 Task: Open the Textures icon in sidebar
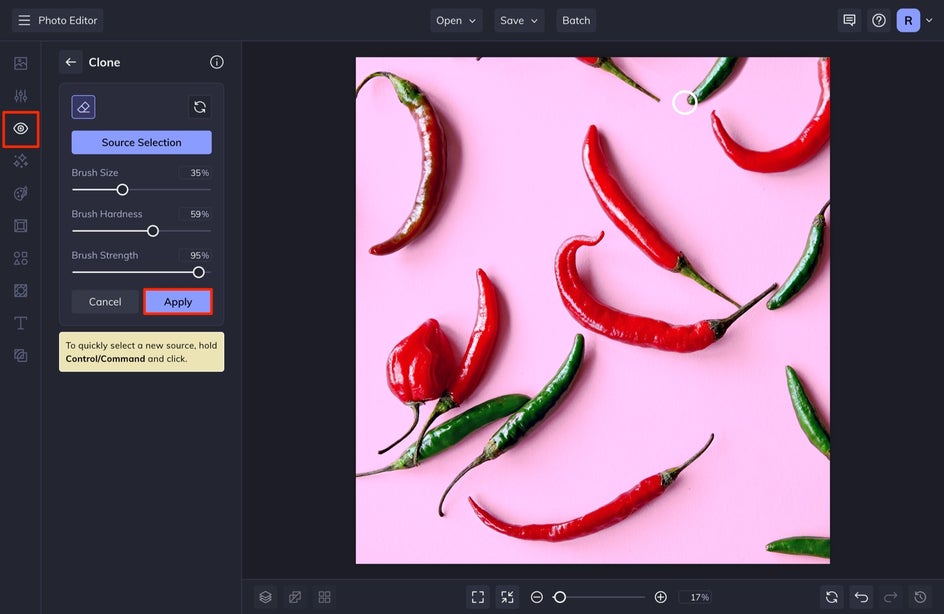pos(20,291)
